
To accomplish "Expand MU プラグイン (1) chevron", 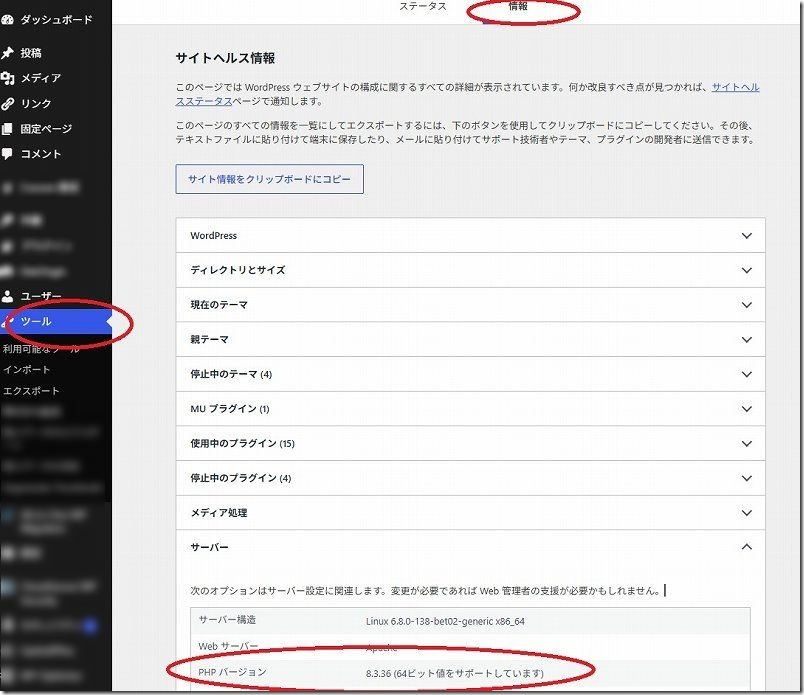I will [747, 409].
